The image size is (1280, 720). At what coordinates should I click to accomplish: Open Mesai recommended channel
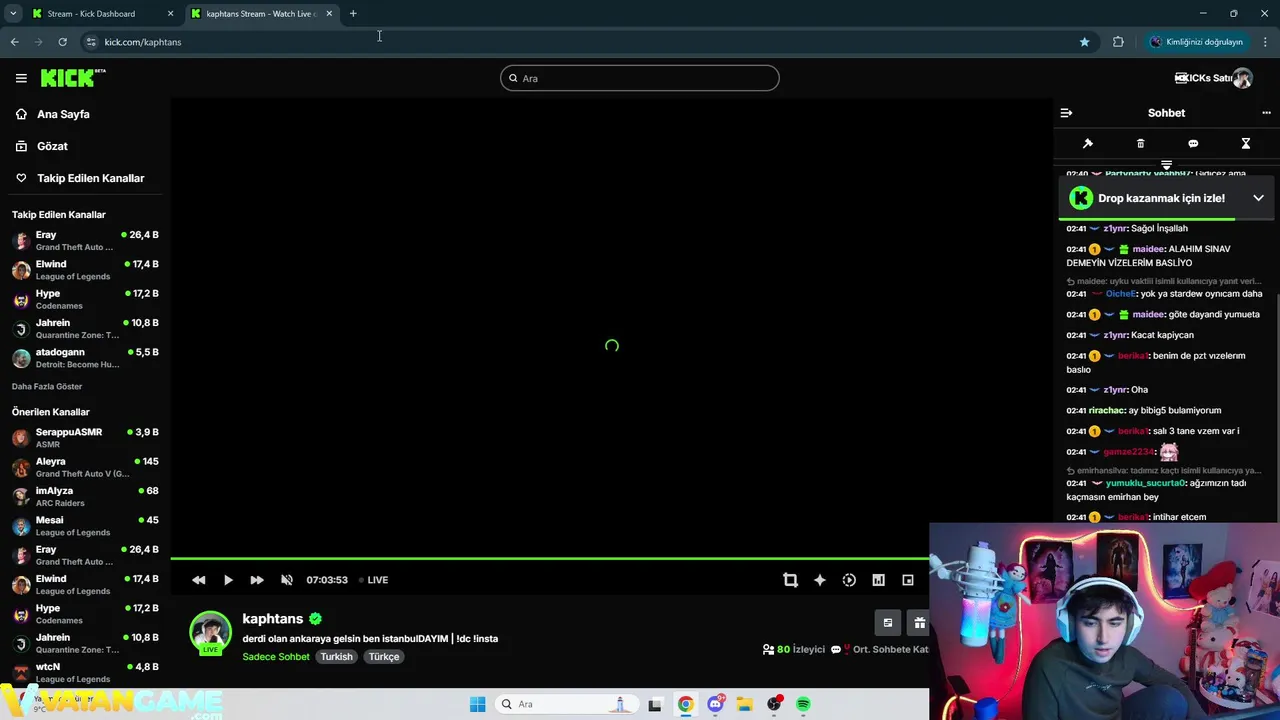pyautogui.click(x=85, y=526)
